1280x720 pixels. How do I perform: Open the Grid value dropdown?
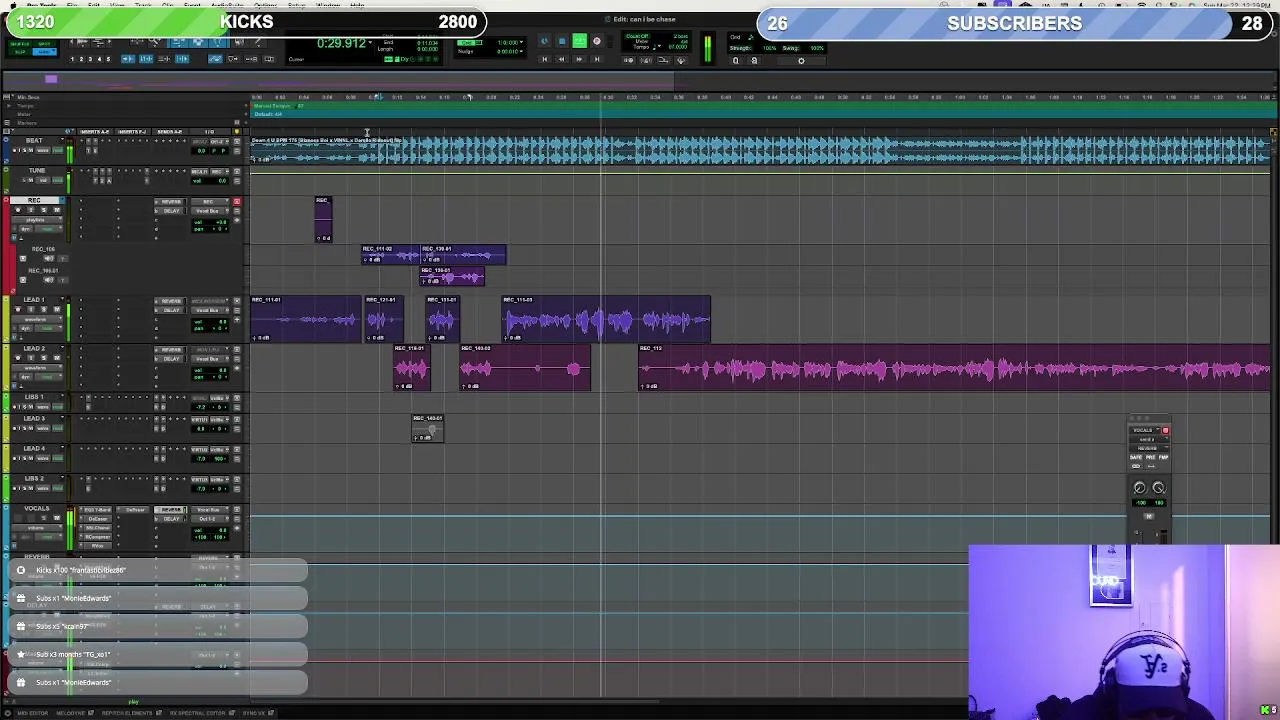click(x=522, y=42)
